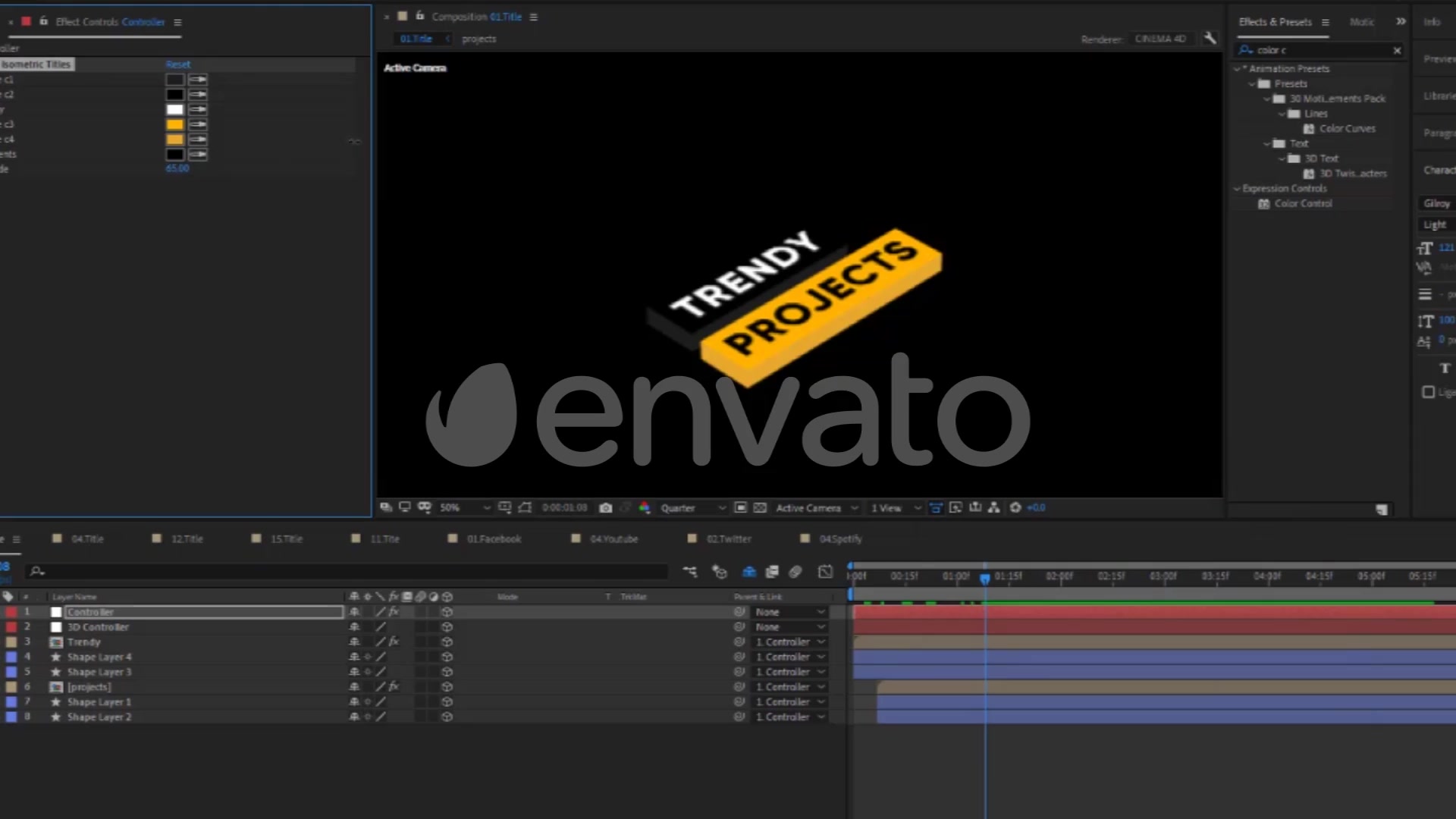Collapse the Expression Controls category
The width and height of the screenshot is (1456, 819).
pyautogui.click(x=1237, y=189)
